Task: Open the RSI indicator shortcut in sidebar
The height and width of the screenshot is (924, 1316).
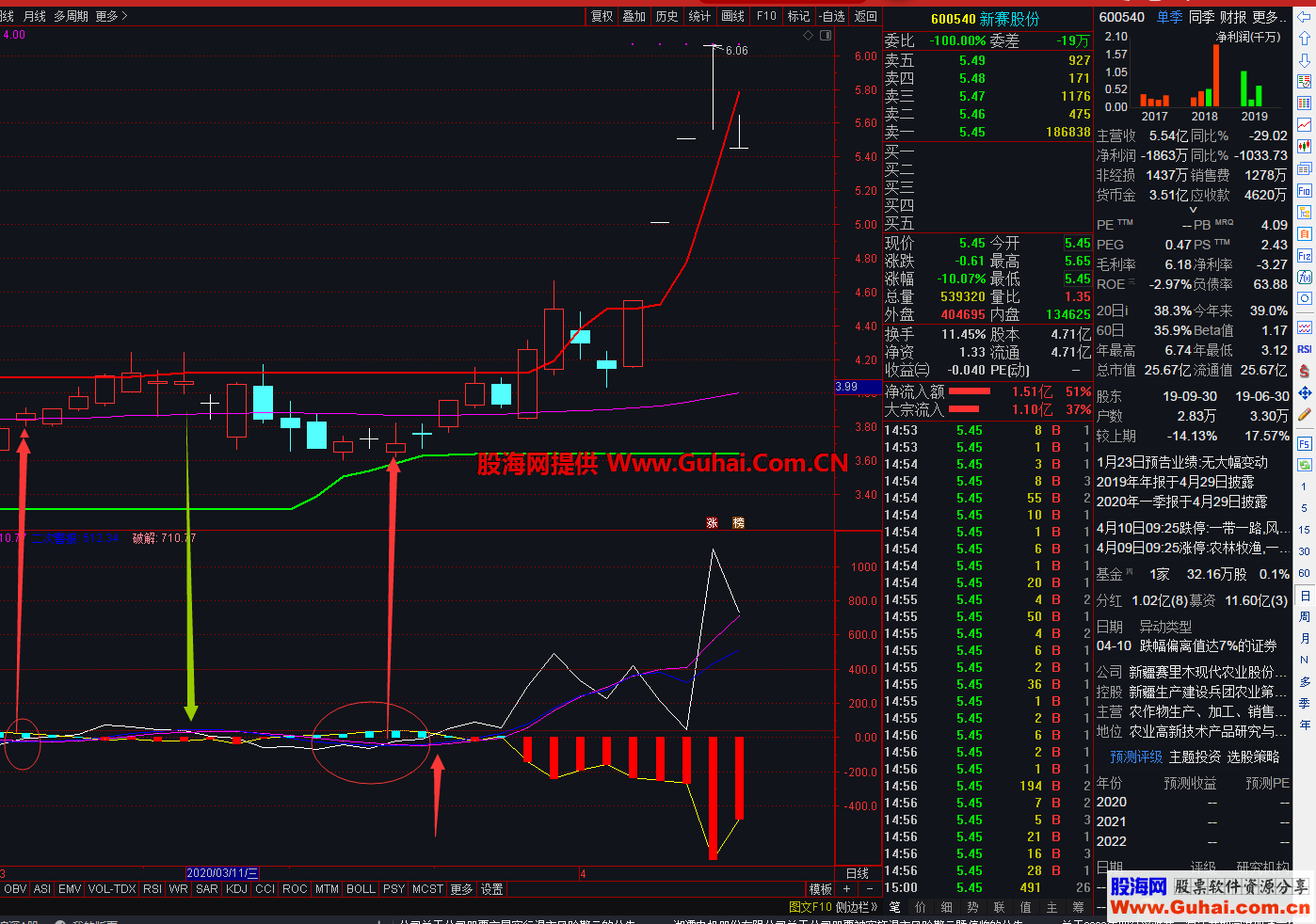Action: (1304, 349)
